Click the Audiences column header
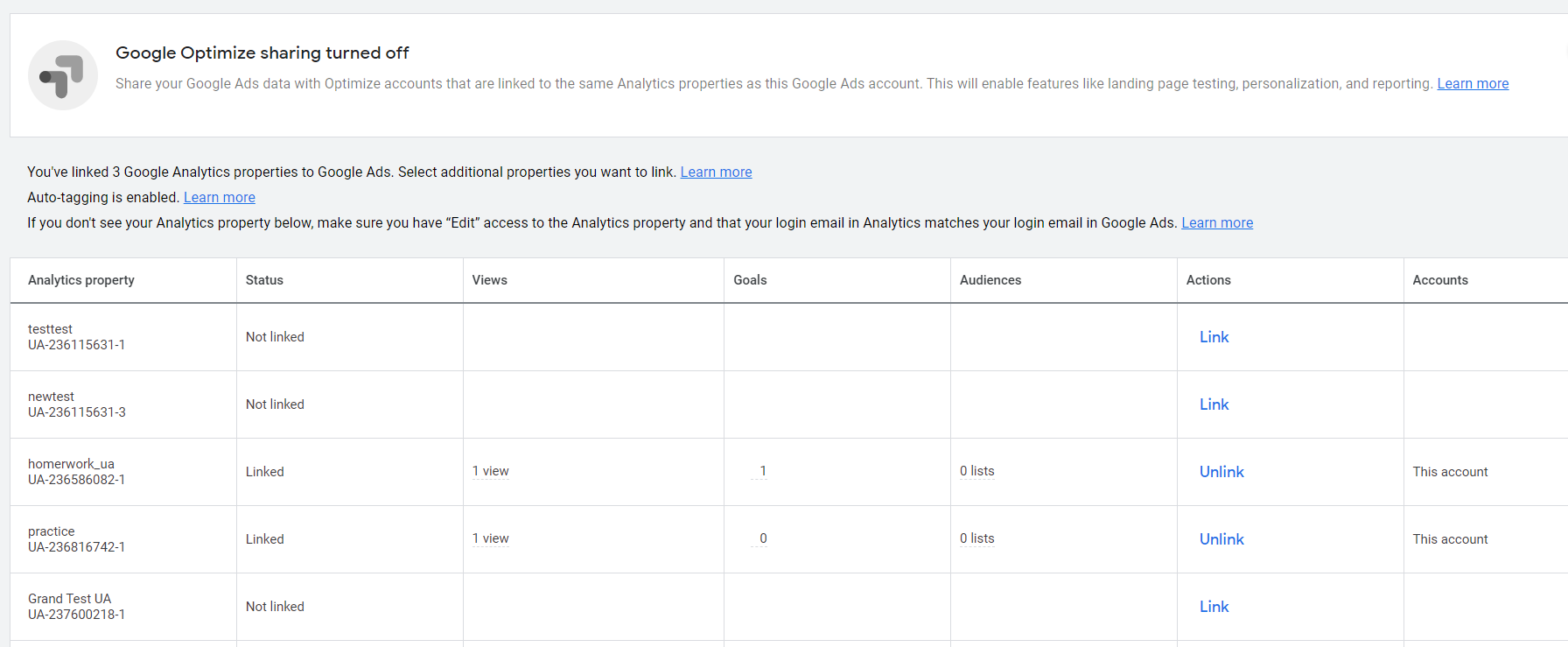Viewport: 1568px width, 647px height. coord(990,280)
